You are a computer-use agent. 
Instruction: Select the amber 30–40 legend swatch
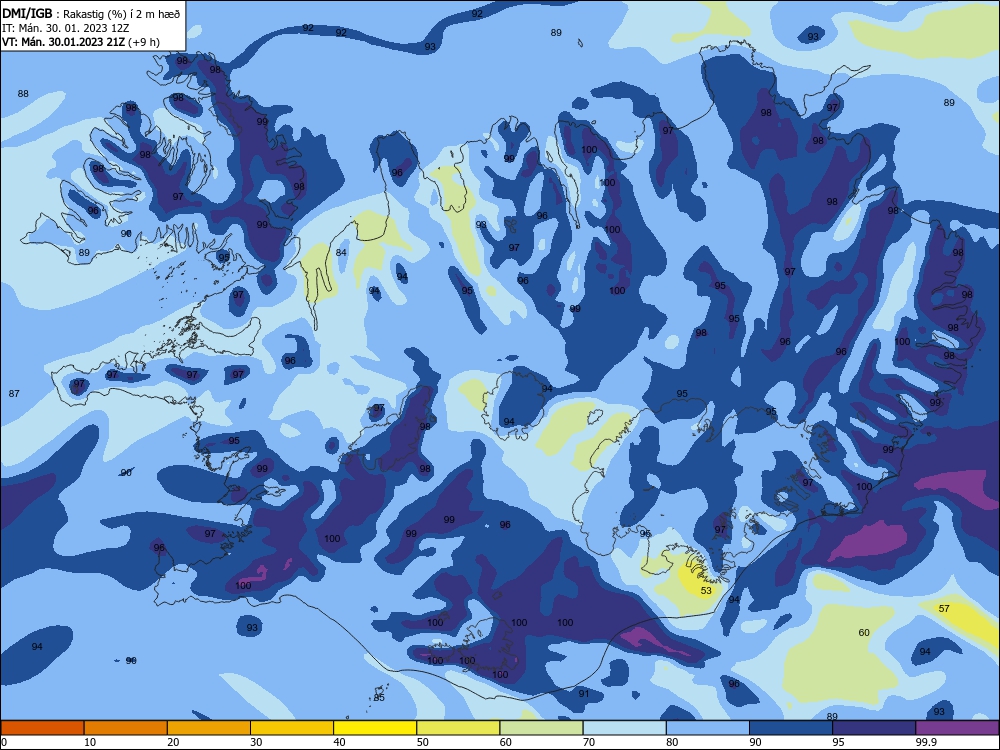tap(292, 728)
